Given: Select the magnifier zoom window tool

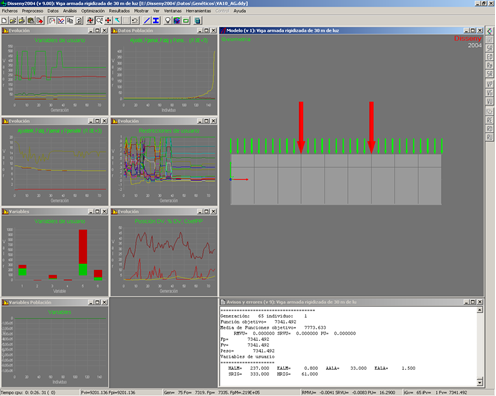Looking at the screenshot, I should point(99,21).
